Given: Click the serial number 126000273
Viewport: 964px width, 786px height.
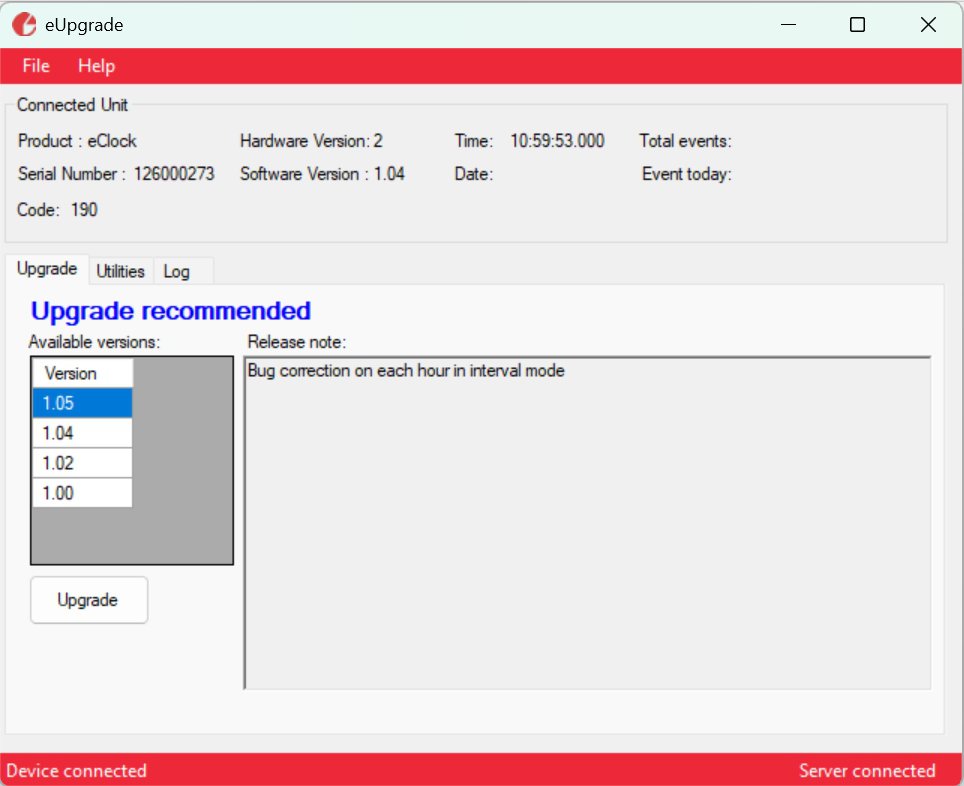Looking at the screenshot, I should (174, 174).
